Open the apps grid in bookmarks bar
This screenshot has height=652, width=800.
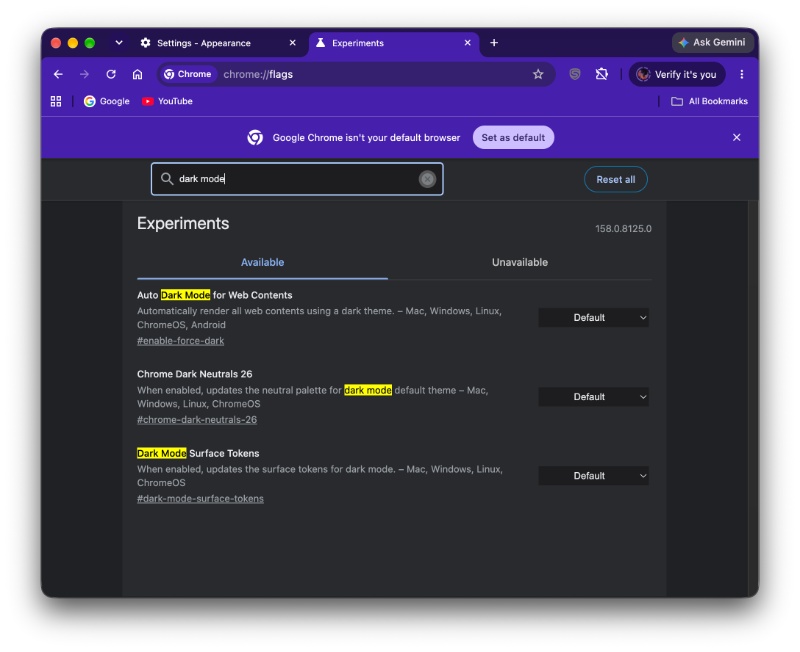(56, 102)
